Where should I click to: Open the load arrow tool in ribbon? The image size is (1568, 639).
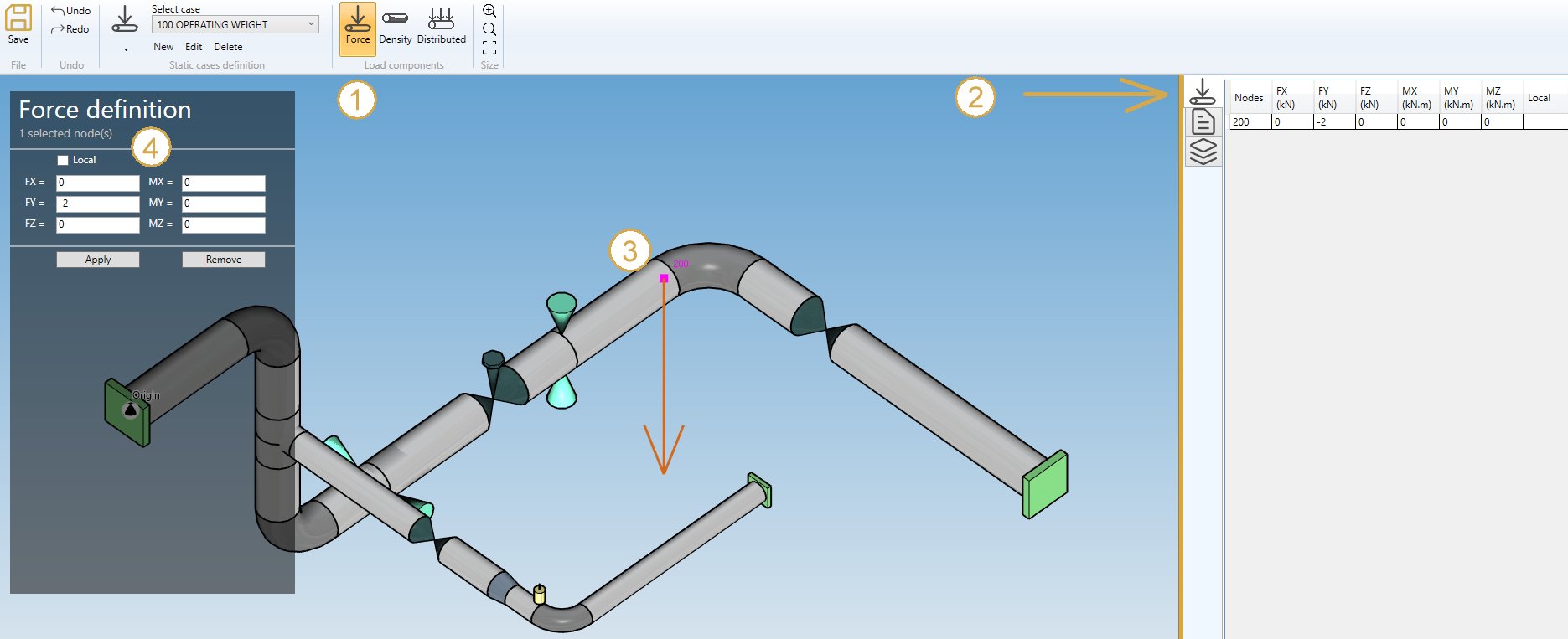click(125, 20)
